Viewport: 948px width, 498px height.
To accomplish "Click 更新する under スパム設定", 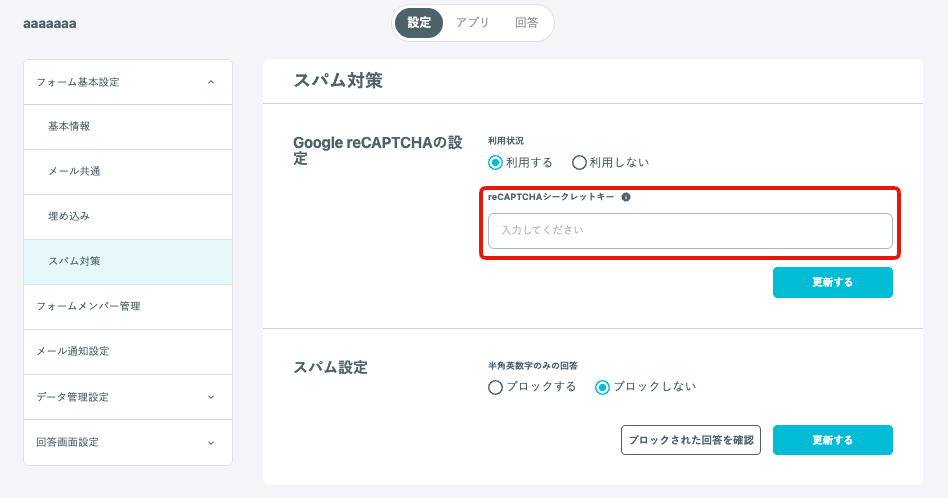I will point(833,440).
